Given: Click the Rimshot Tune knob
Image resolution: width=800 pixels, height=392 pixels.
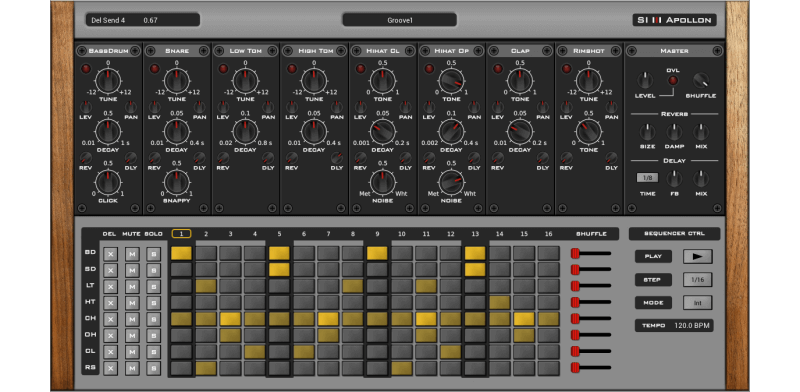Looking at the screenshot, I should (x=589, y=81).
